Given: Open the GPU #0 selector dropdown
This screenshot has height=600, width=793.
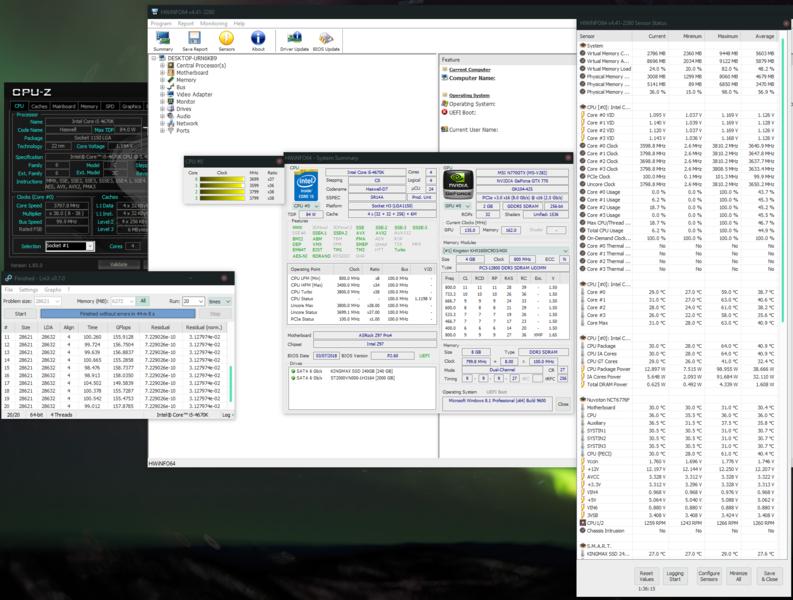Looking at the screenshot, I should (x=457, y=206).
